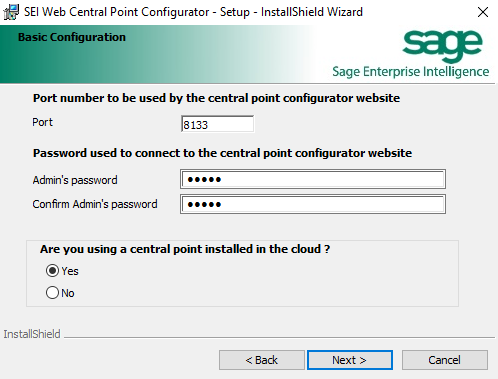Click into the Confirm Admin's password field
This screenshot has width=498, height=379.
[x=313, y=204]
